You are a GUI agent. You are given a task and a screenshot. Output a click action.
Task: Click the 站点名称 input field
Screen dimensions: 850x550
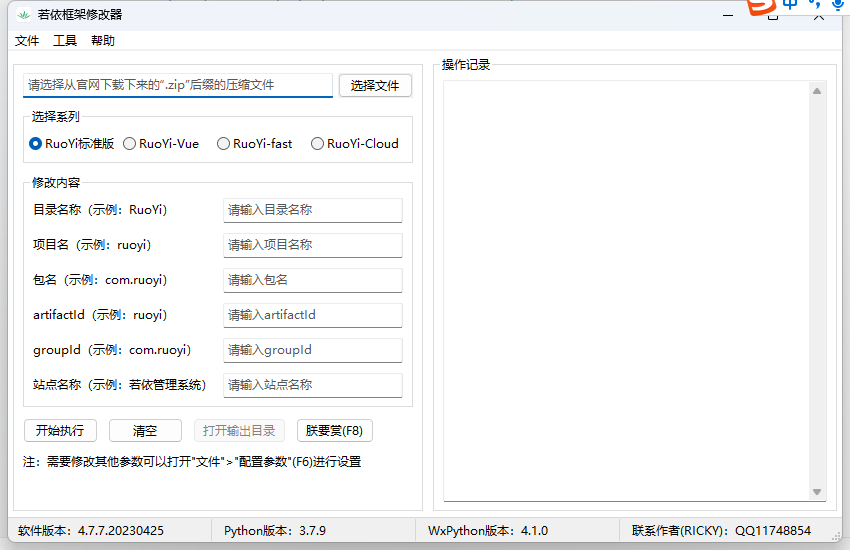(x=313, y=385)
